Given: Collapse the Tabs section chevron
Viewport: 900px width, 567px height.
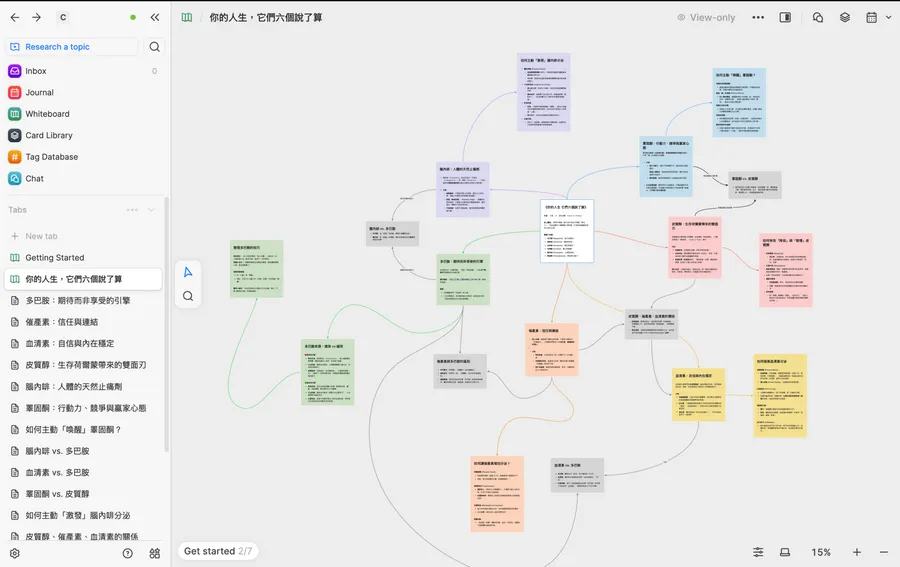Looking at the screenshot, I should click(152, 210).
